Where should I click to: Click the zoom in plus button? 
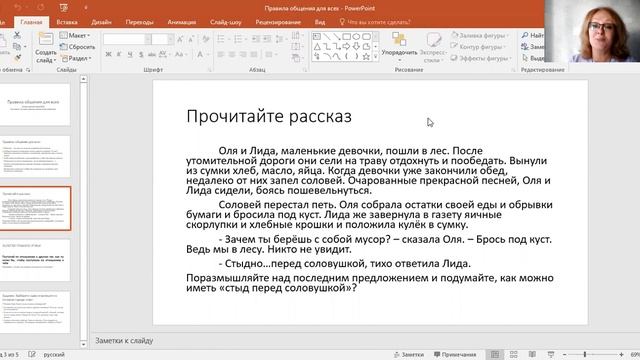coord(621,355)
